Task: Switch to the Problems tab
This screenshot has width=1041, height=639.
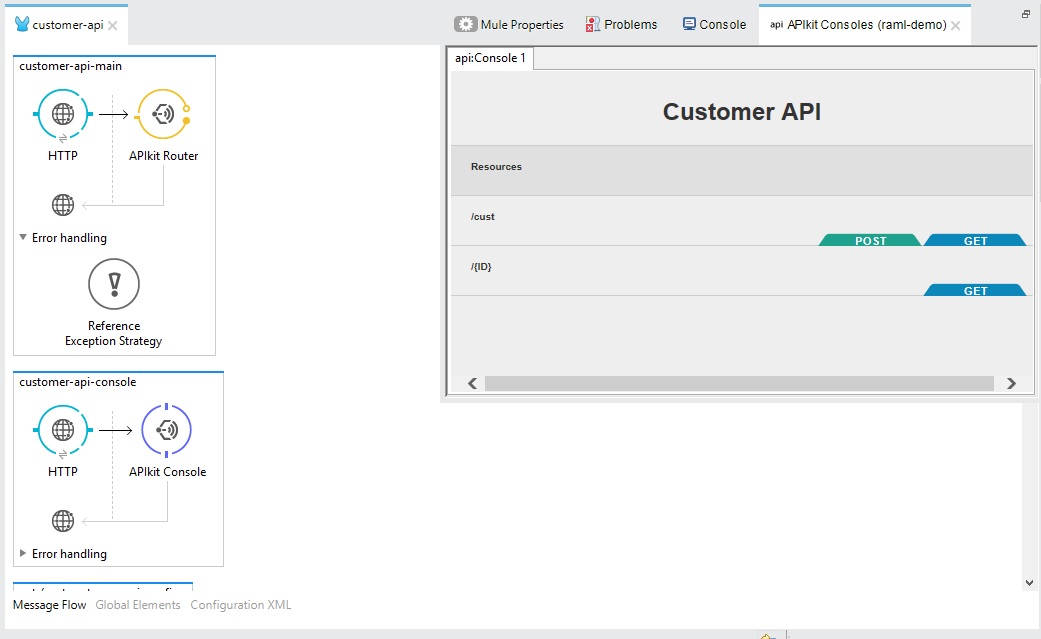Action: pos(621,24)
